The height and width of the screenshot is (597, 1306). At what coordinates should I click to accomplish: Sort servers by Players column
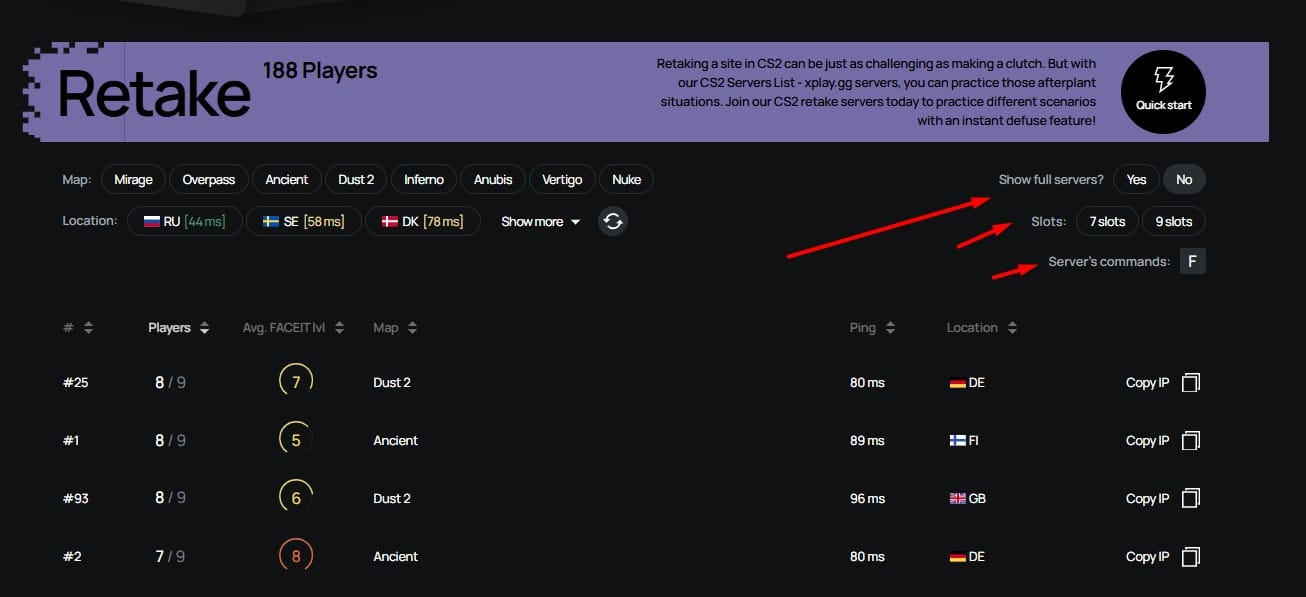tap(179, 328)
